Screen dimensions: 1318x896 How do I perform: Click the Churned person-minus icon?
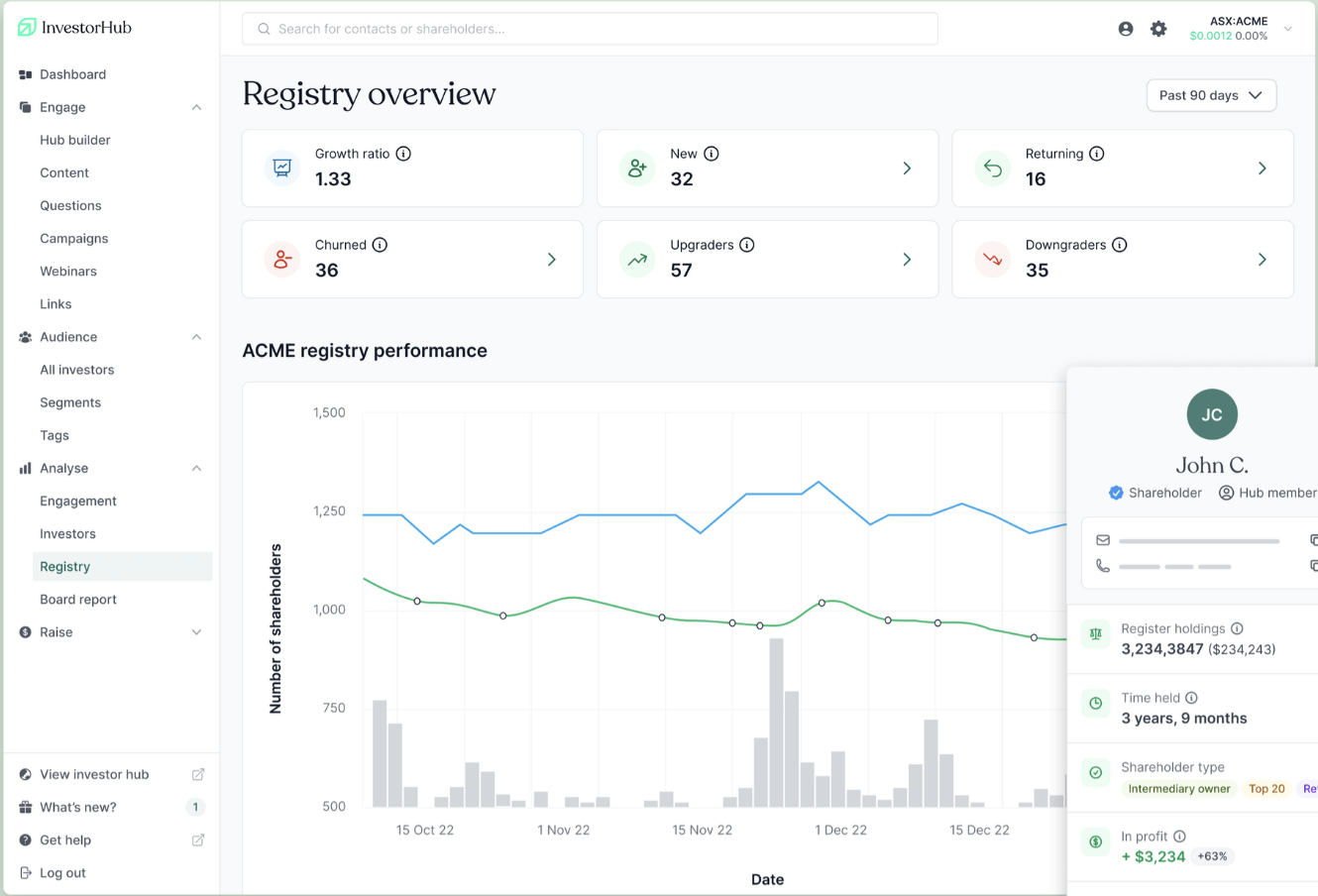pyautogui.click(x=282, y=259)
